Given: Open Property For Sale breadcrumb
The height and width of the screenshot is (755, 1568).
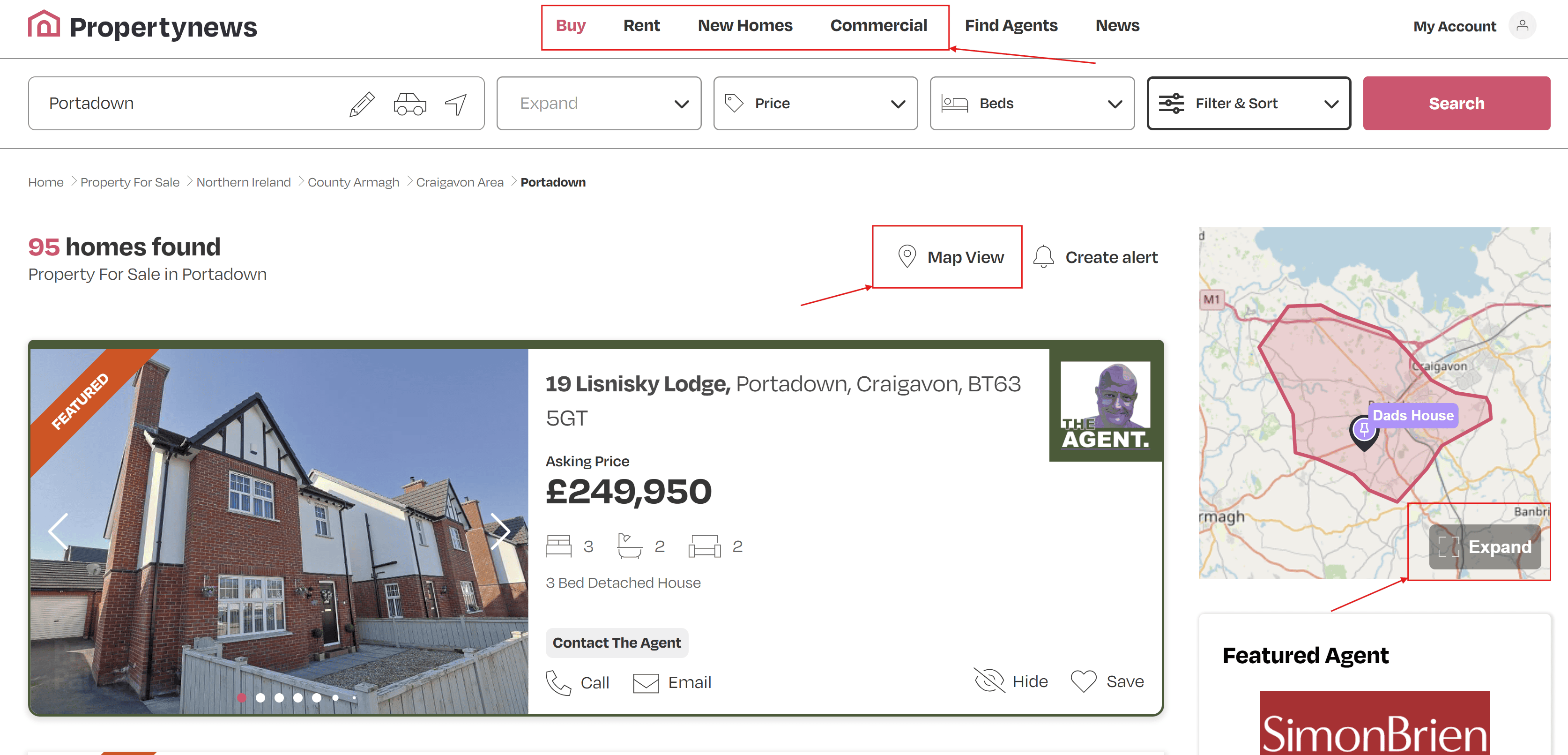Looking at the screenshot, I should click(130, 182).
